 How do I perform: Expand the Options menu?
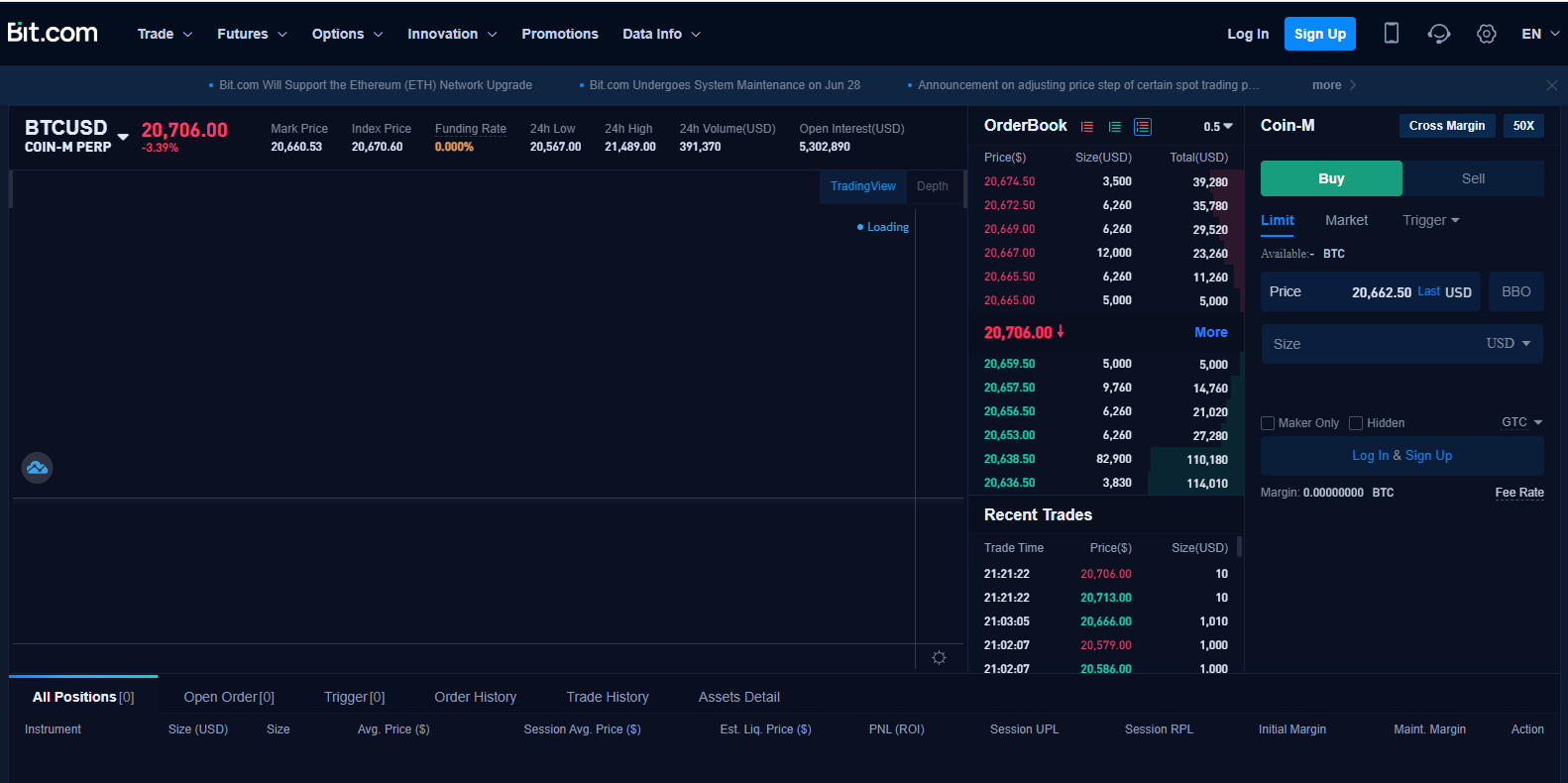click(x=347, y=34)
